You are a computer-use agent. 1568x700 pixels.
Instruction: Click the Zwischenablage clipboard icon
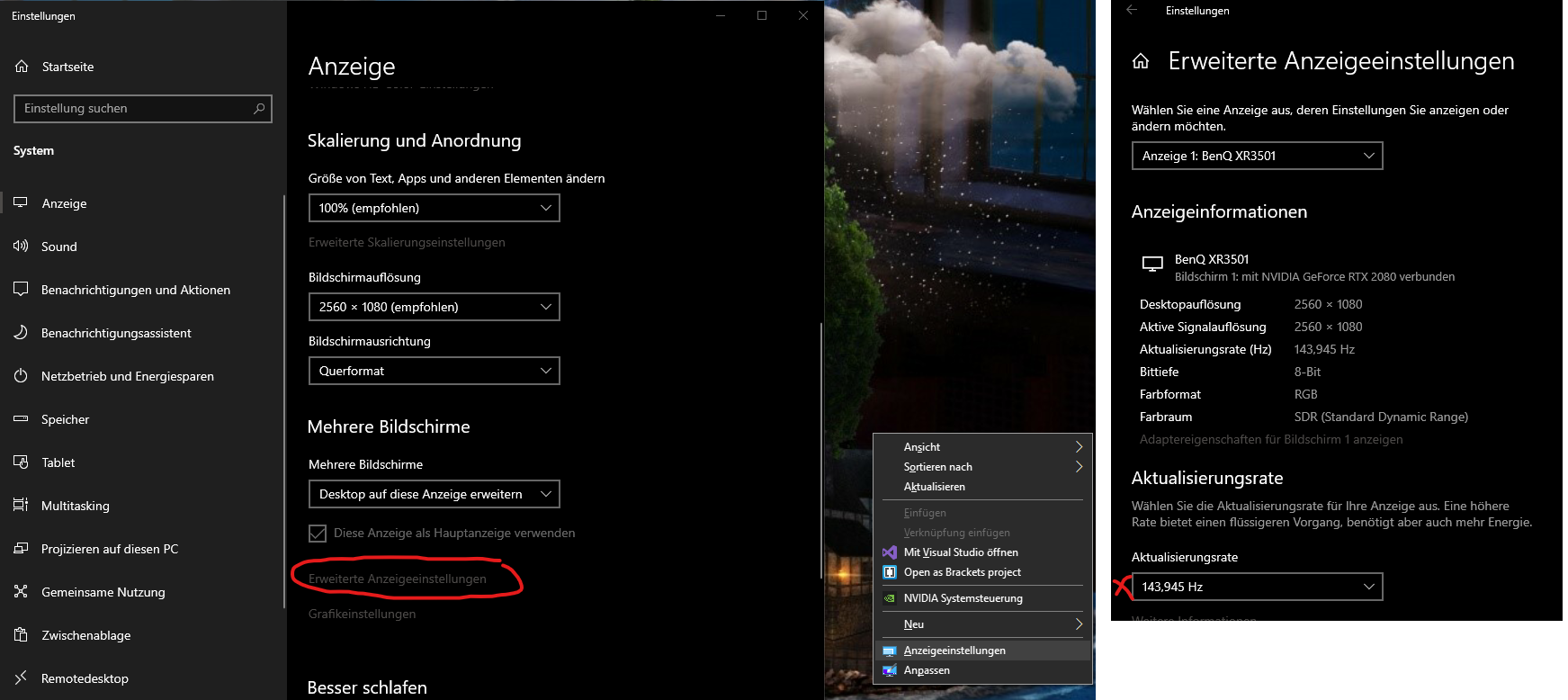click(x=21, y=634)
